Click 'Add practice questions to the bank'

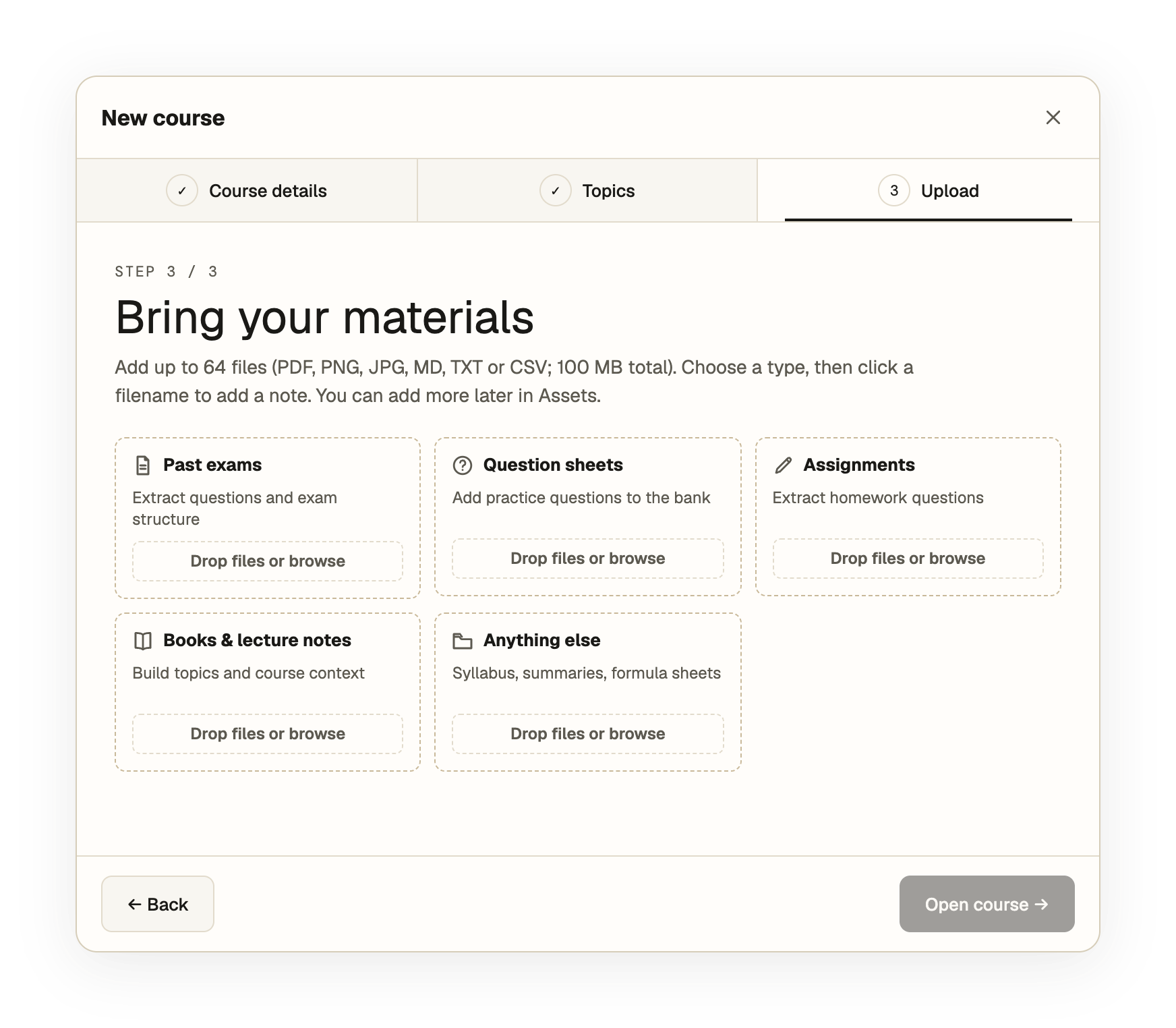[581, 498]
